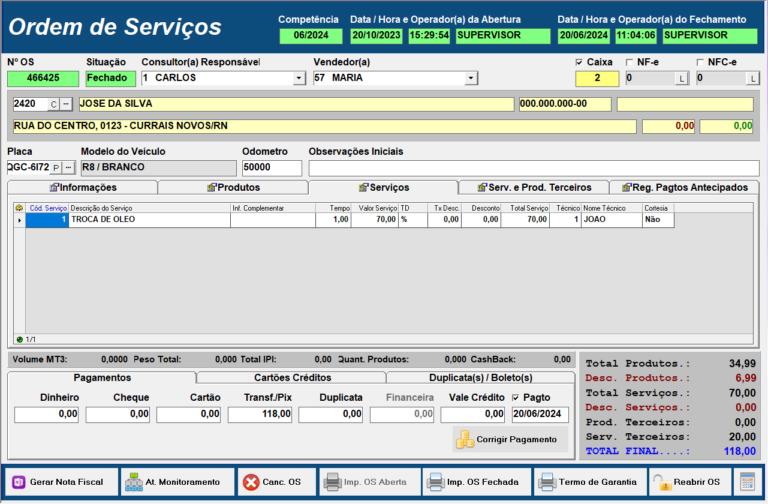Click the Duplicata amount field
768x504 pixels.
pyautogui.click(x=331, y=414)
